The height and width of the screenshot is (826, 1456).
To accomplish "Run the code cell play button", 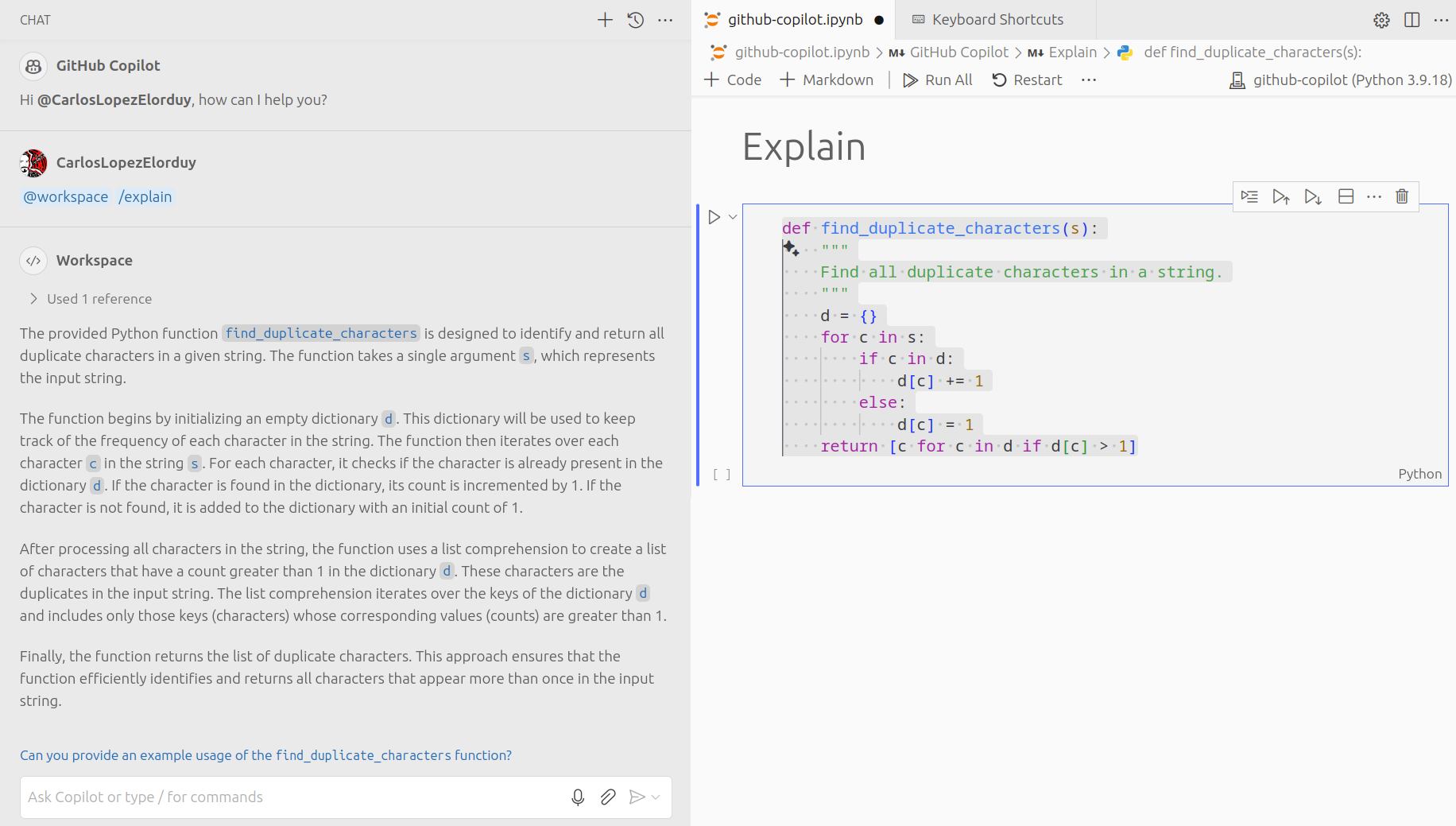I will coord(714,217).
